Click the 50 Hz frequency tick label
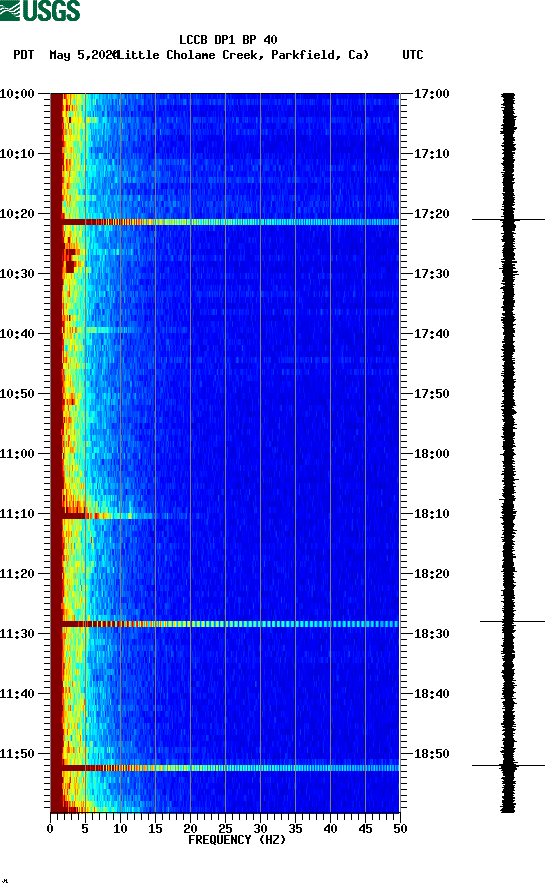 pyautogui.click(x=400, y=829)
